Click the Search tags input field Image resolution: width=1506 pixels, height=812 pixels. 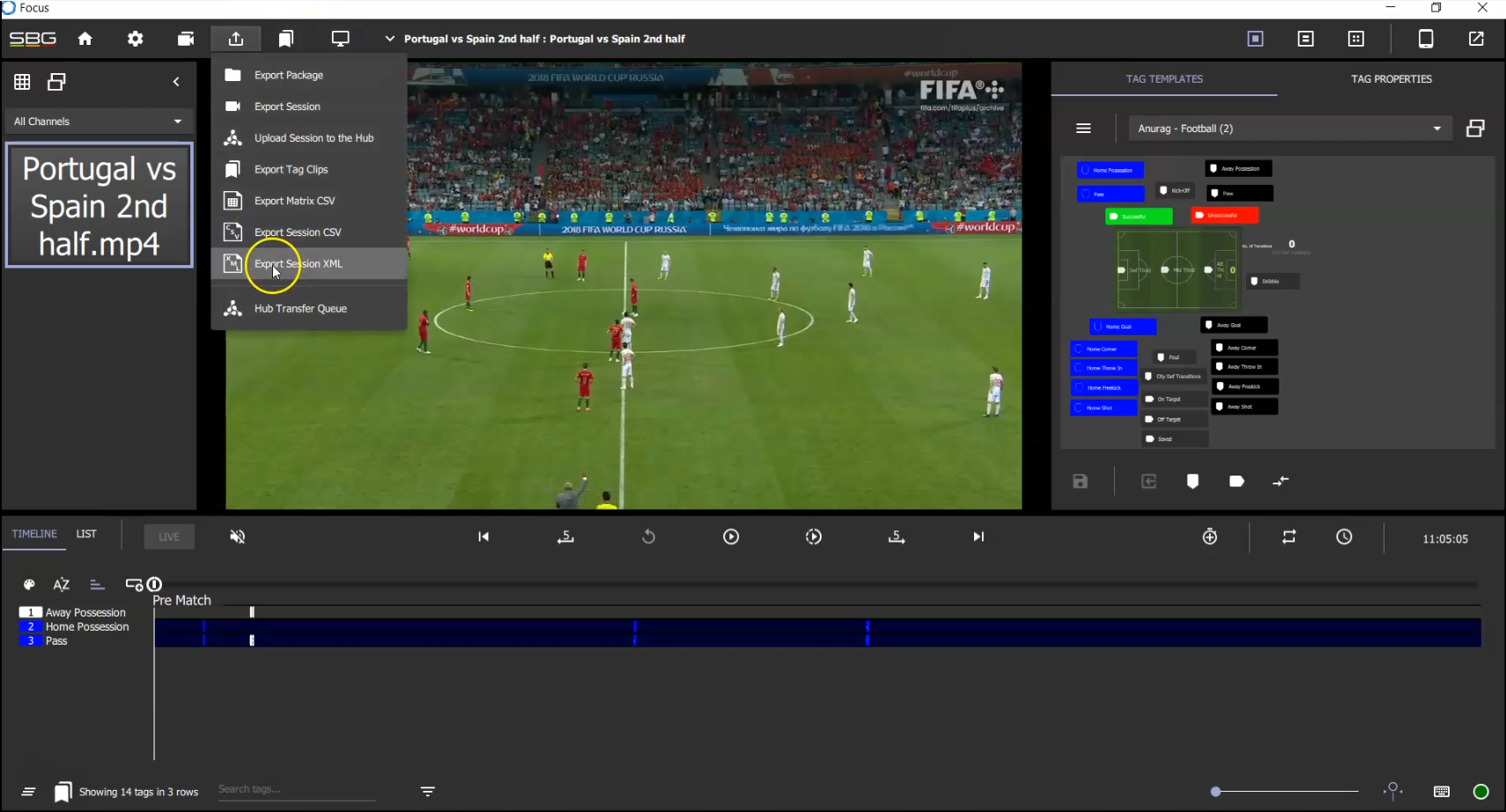pos(295,790)
